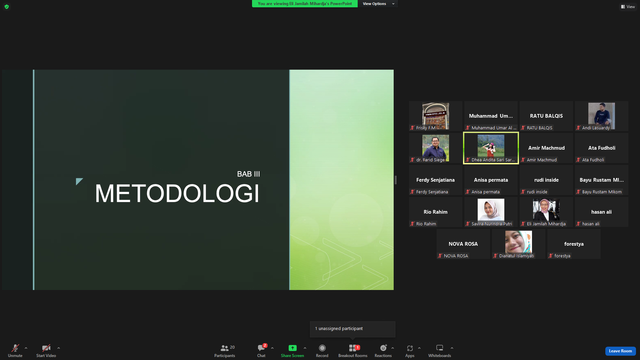Open the Apps panel
The image size is (640, 360).
point(410,350)
